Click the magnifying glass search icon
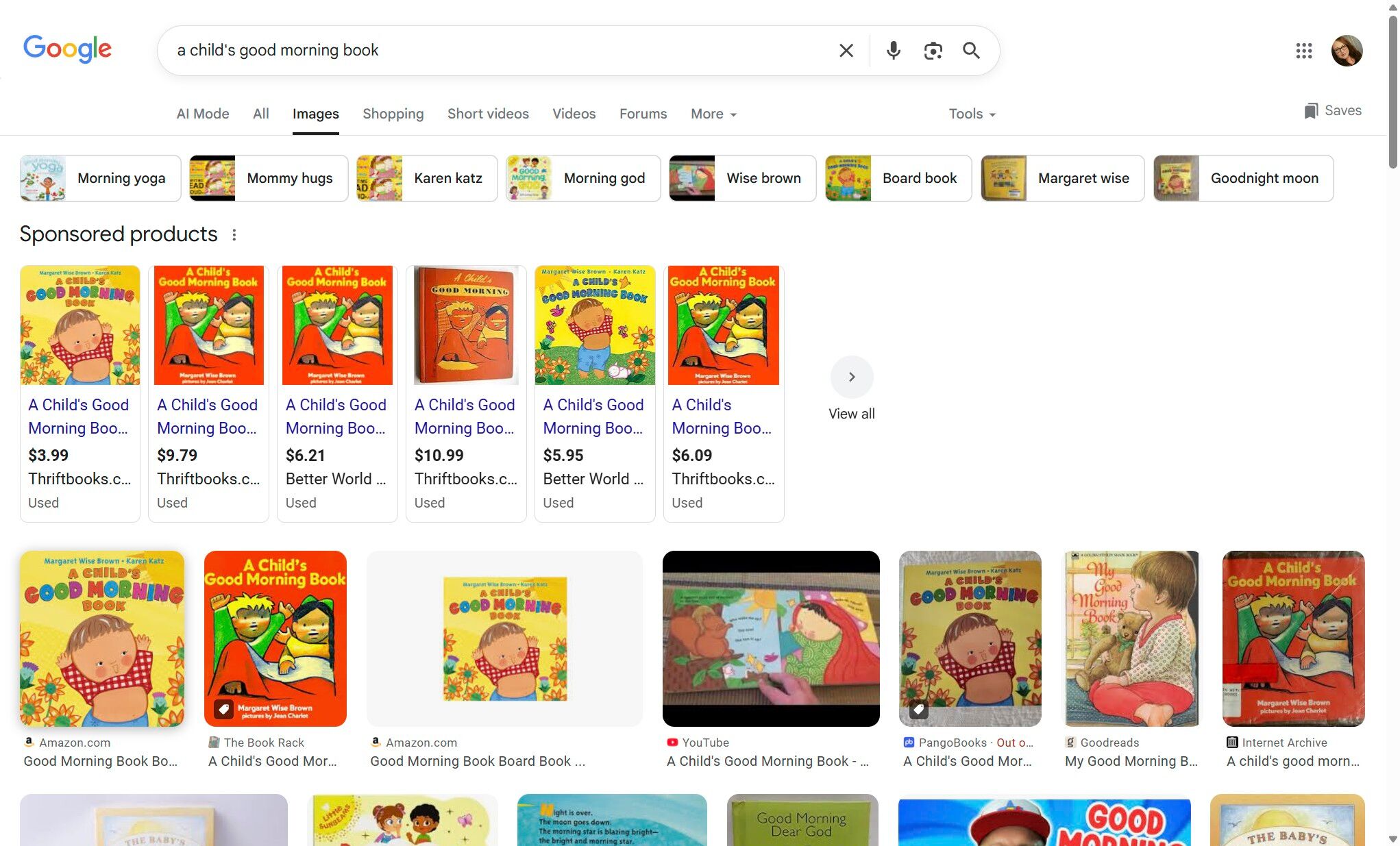 pyautogui.click(x=971, y=51)
